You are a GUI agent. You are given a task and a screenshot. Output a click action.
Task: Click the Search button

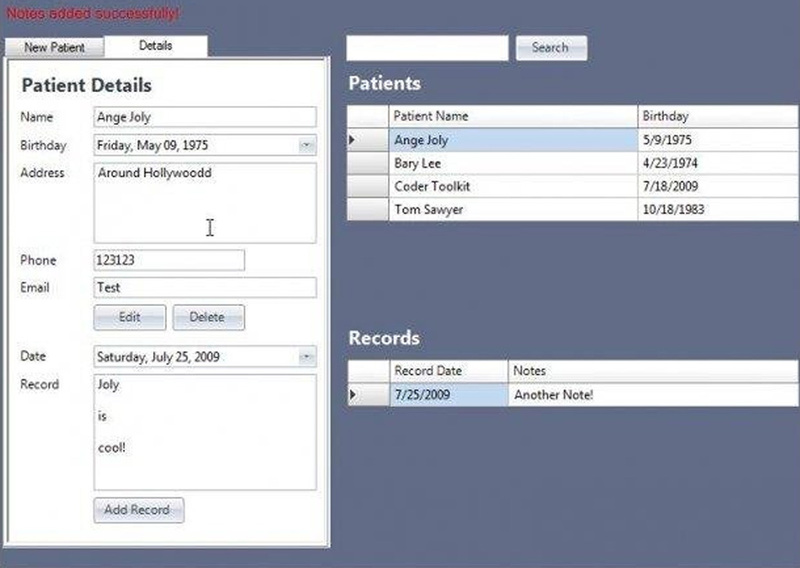pos(550,48)
